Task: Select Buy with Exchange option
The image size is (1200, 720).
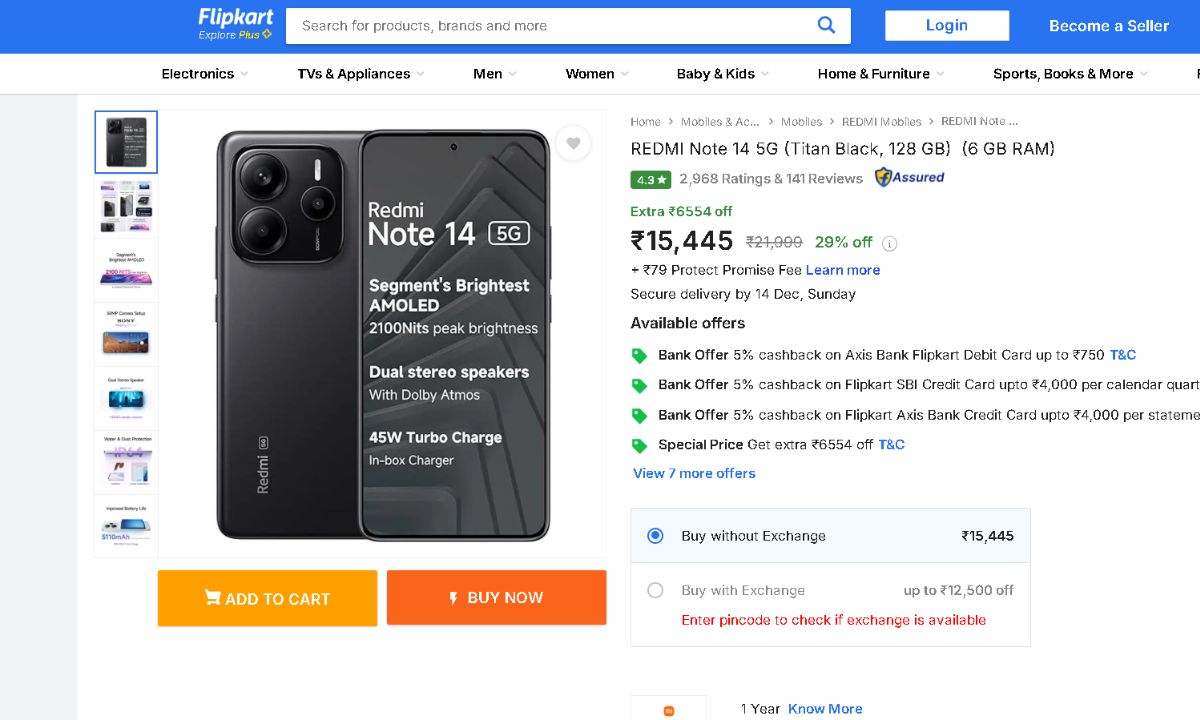Action: point(655,591)
